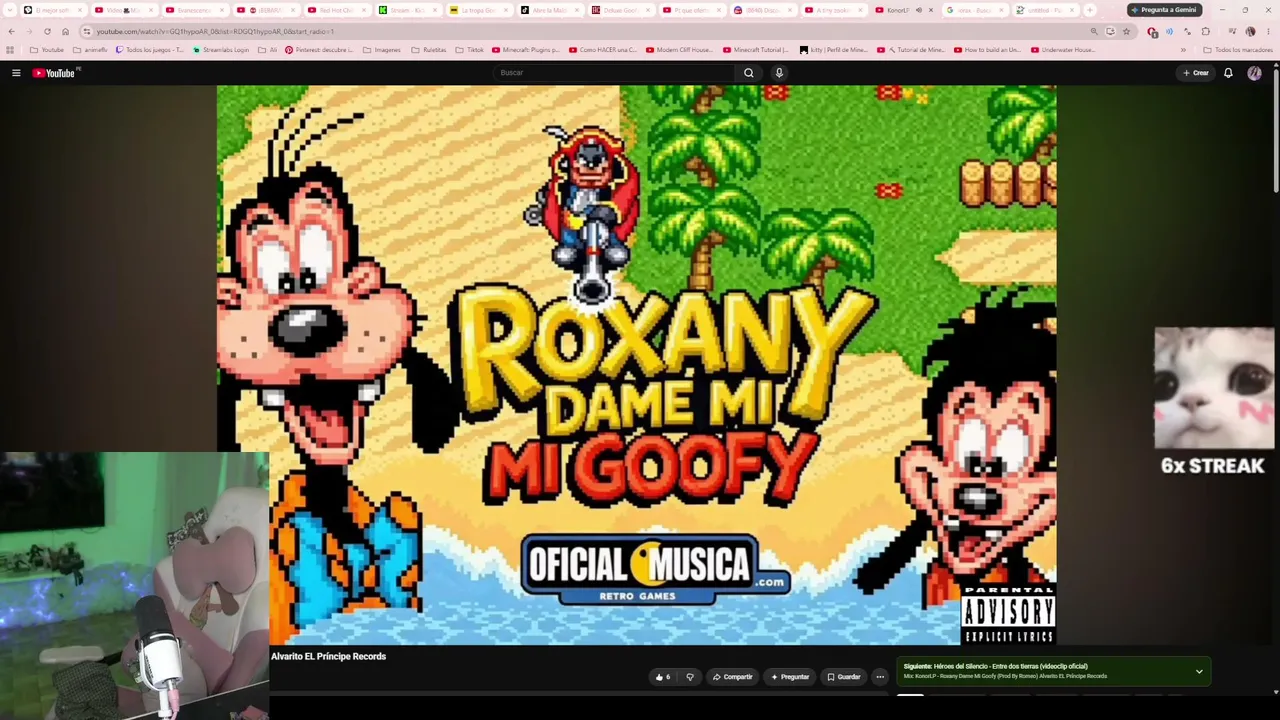Click Pregunta a Gemini button
1280x720 pixels.
coord(1164,10)
